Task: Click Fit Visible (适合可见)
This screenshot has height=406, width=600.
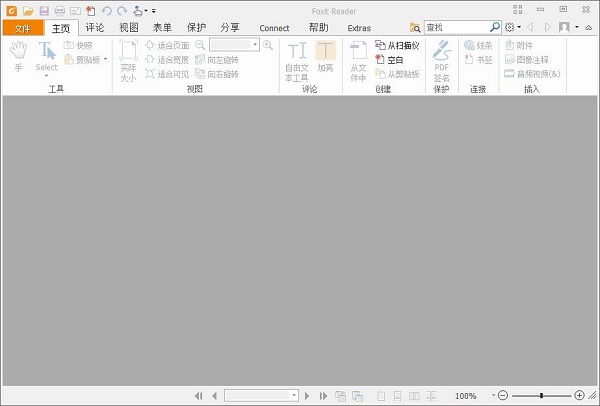Action: (x=167, y=74)
